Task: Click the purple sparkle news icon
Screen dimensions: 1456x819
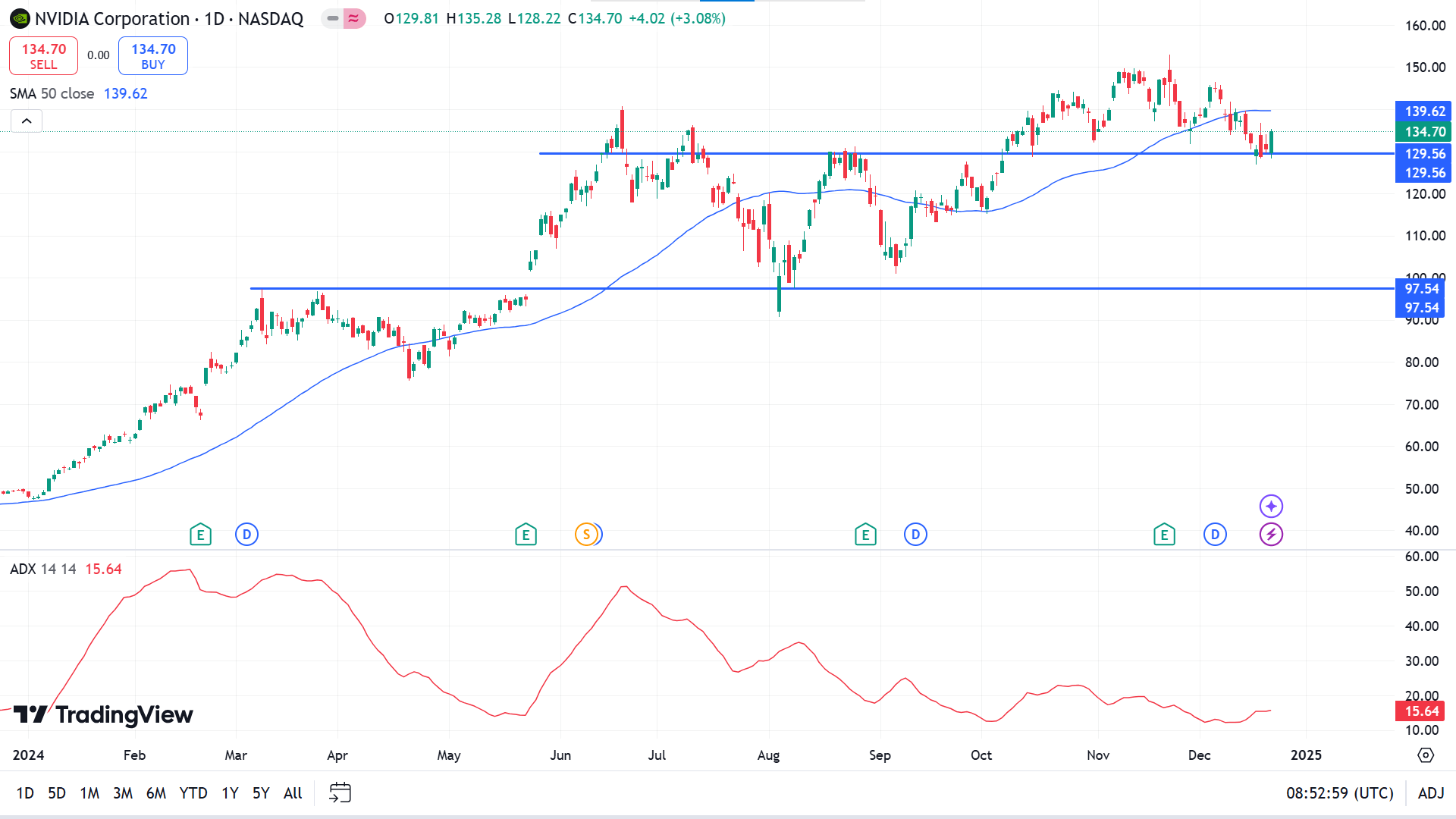Action: click(x=1271, y=506)
